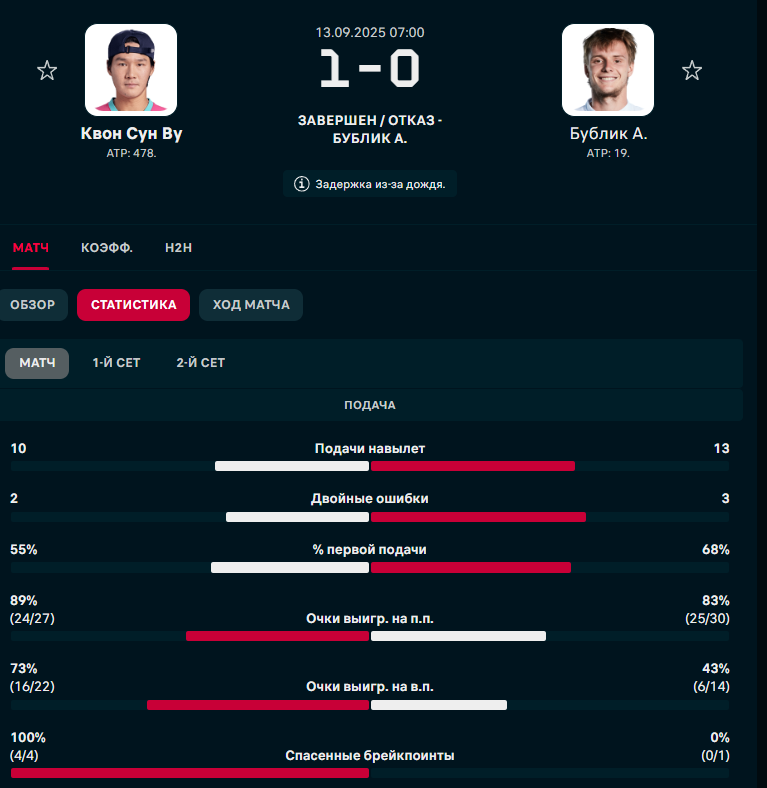Click the Квон Сун Ву name link
Viewport: 767px width, 788px height.
click(x=131, y=133)
